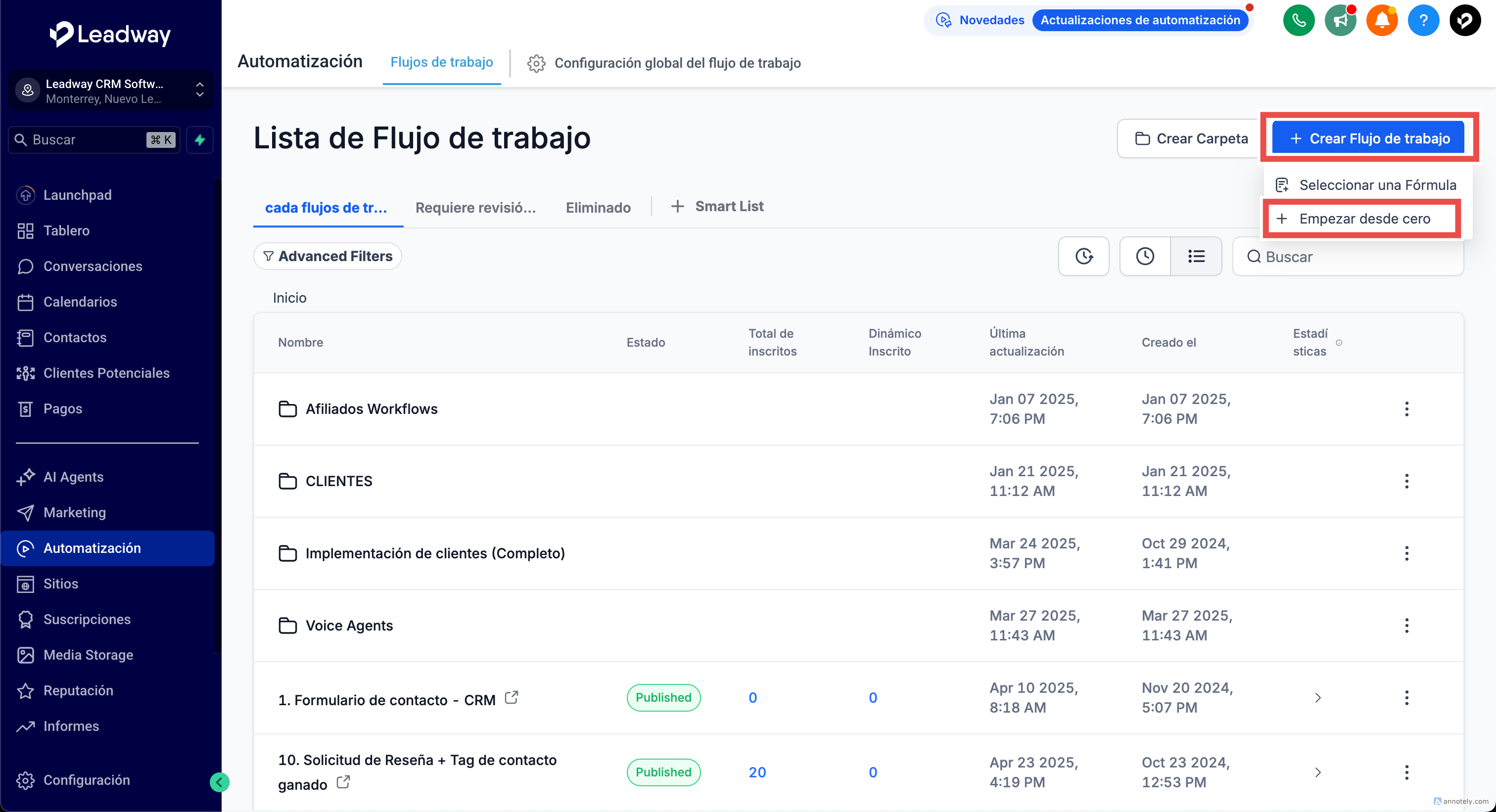Click the green lightning quick actions icon
Viewport: 1496px width, 812px height.
point(200,140)
